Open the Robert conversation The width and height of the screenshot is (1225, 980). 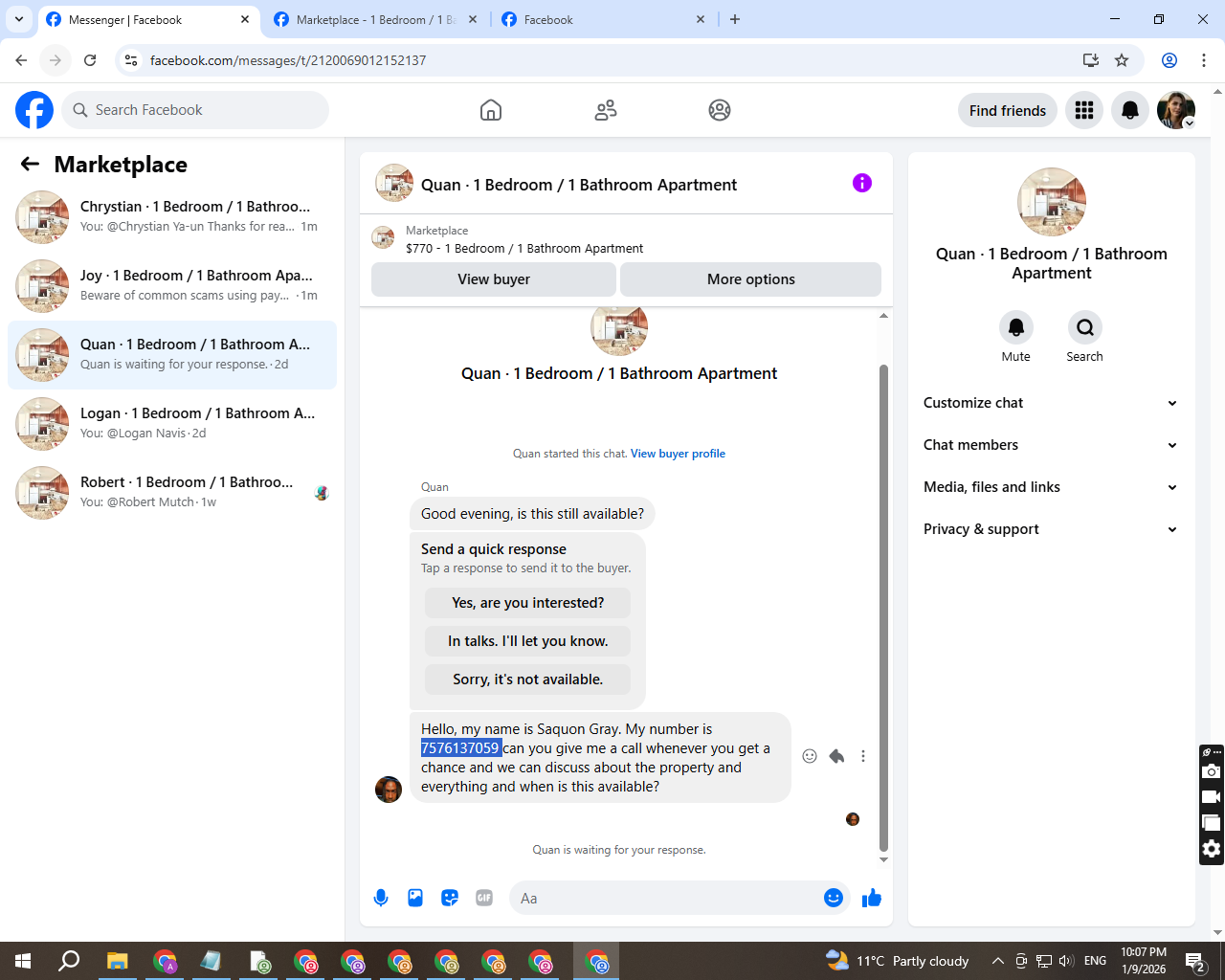coord(172,493)
